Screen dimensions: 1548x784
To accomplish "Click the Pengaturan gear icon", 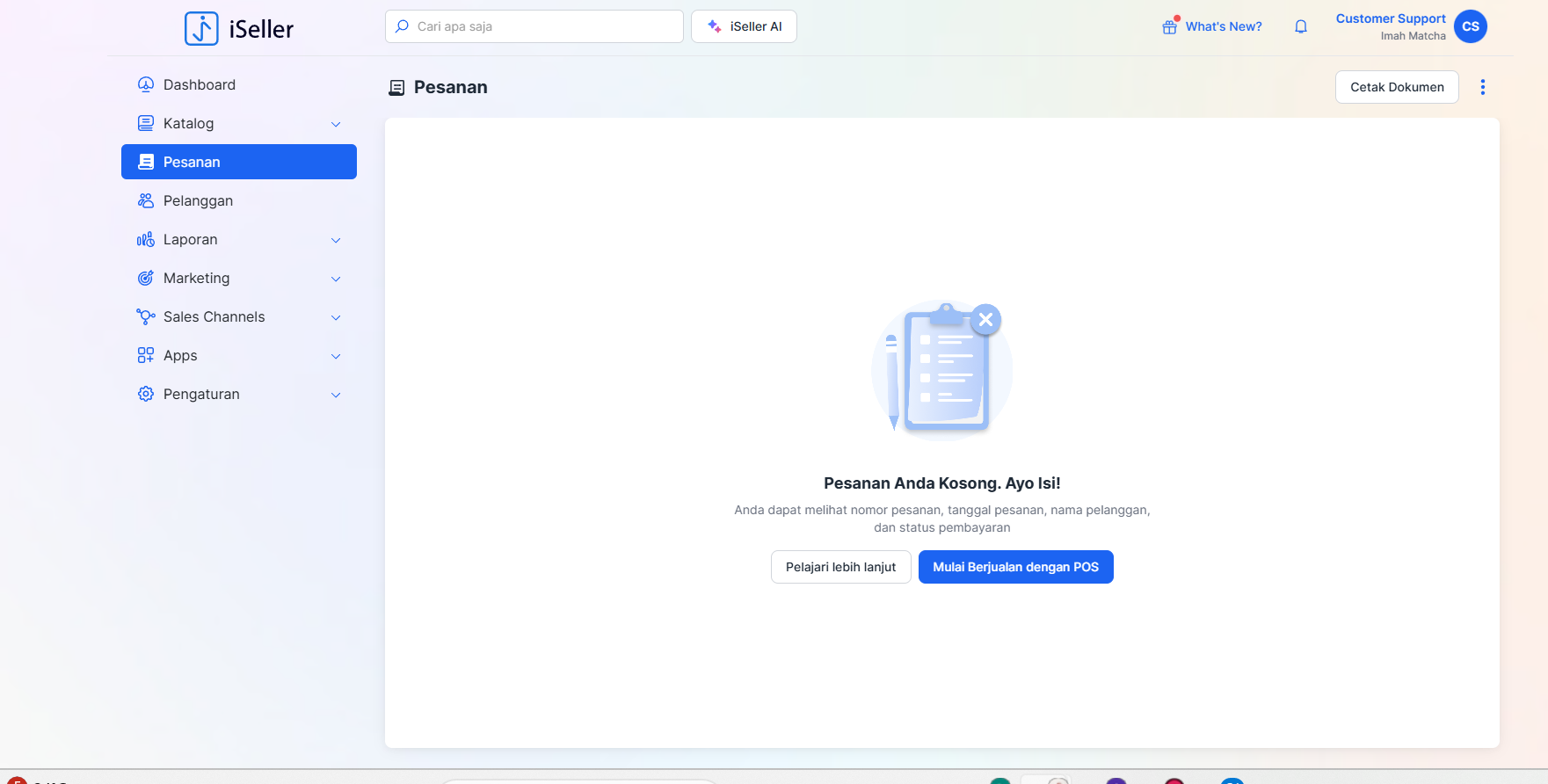I will 146,394.
